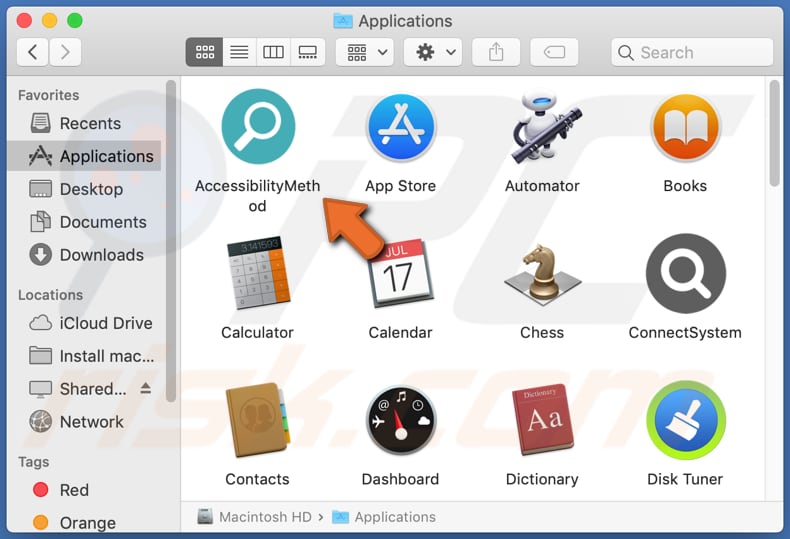Open the Calendar app icon

click(401, 273)
